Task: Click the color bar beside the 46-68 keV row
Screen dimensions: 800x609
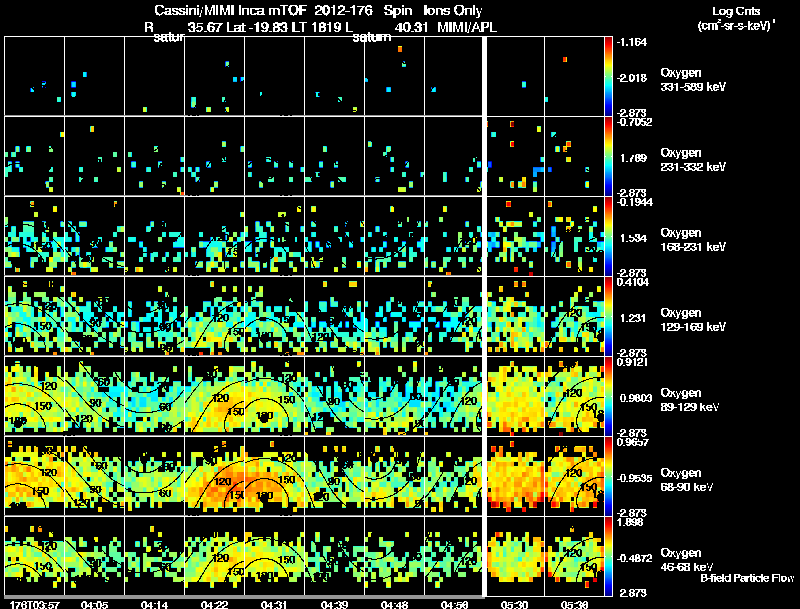Action: pyautogui.click(x=608, y=556)
